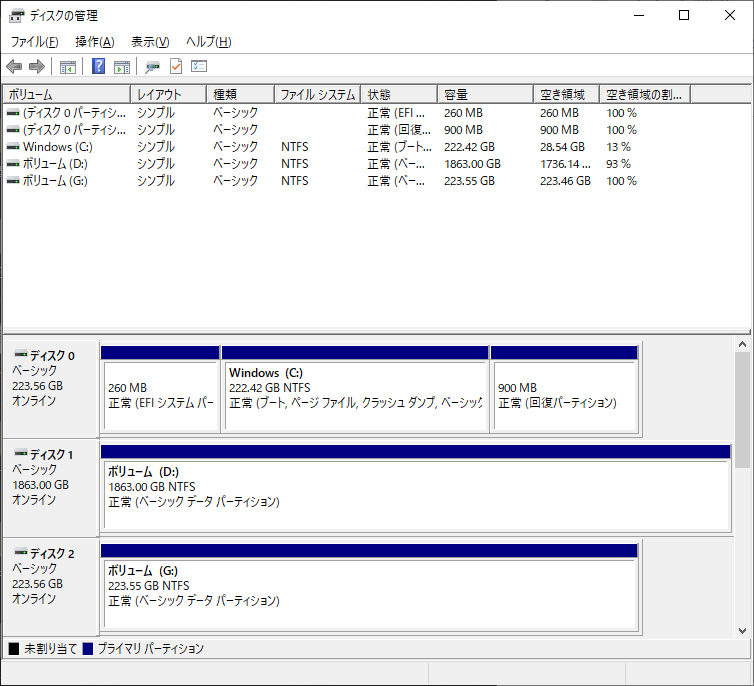754x686 pixels.
Task: Open the 表示(V) menu
Action: [x=151, y=42]
